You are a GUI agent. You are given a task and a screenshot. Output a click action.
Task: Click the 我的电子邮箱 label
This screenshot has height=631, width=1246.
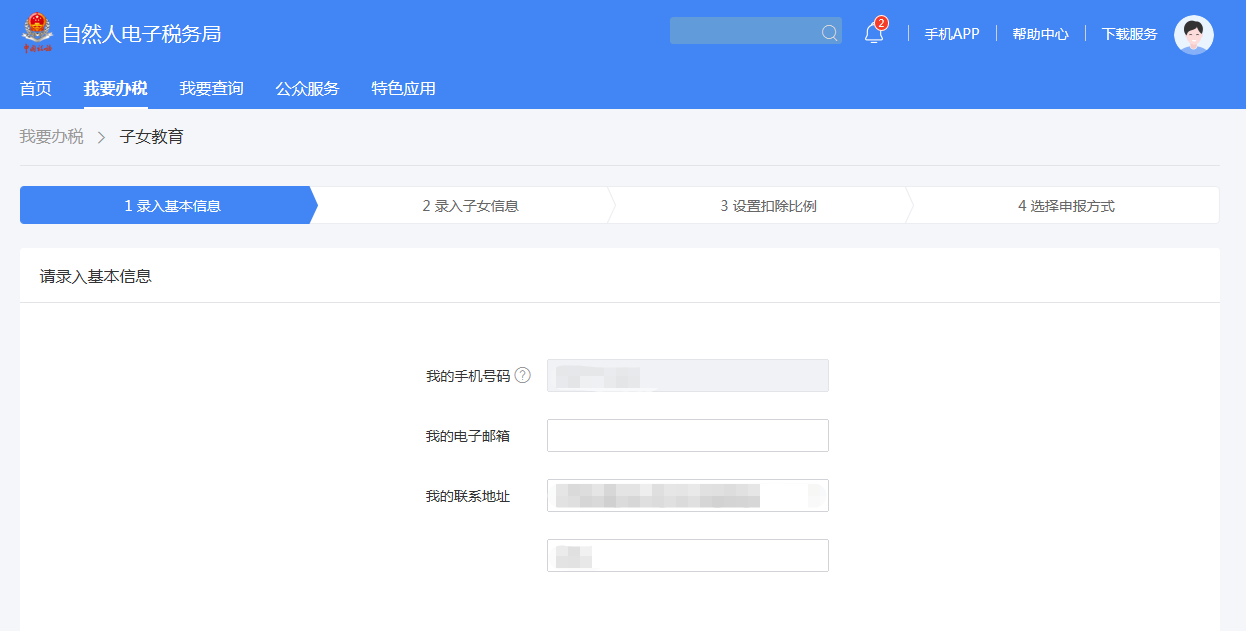point(468,436)
